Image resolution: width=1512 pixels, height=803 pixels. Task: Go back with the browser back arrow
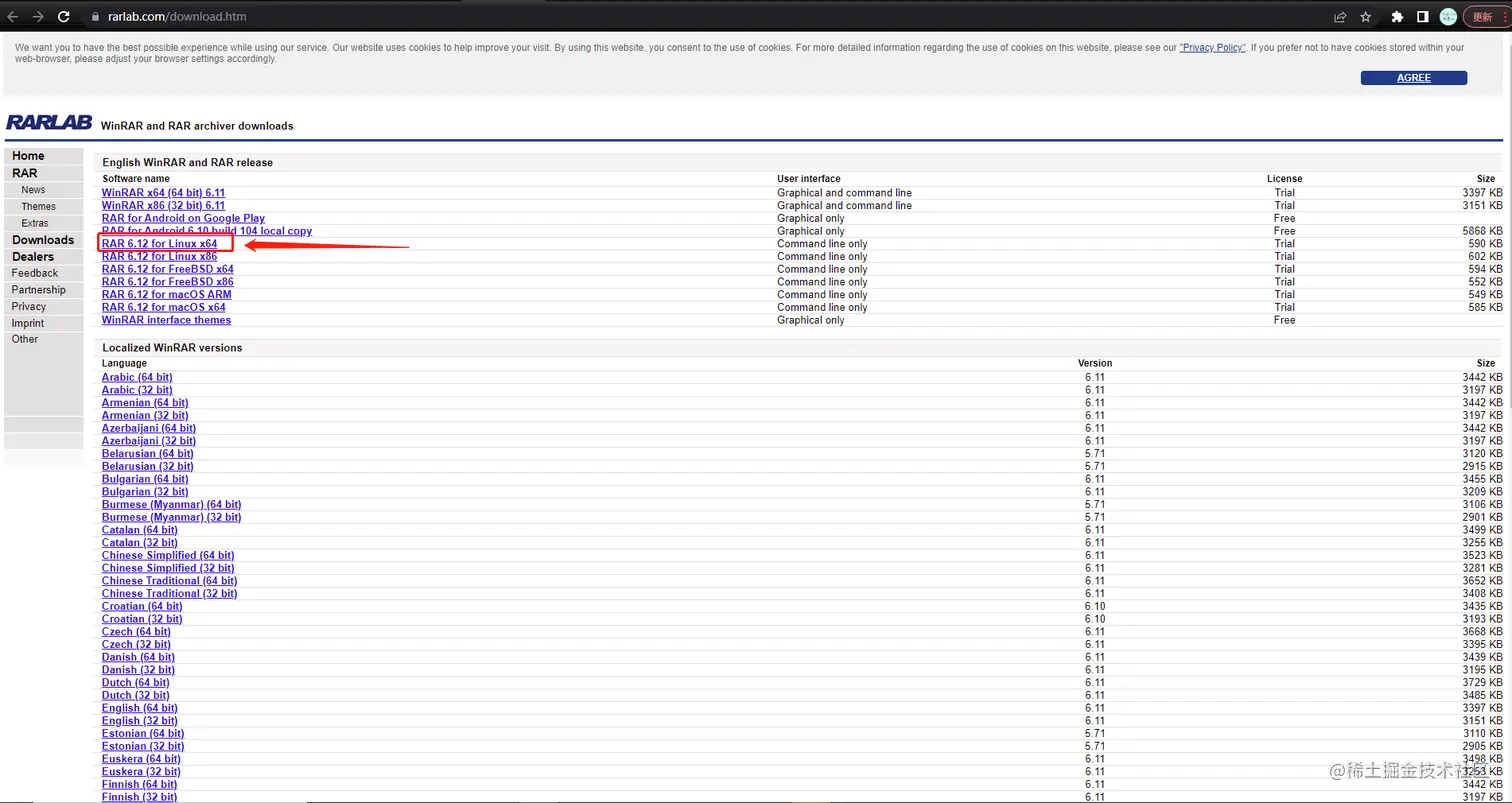13,17
